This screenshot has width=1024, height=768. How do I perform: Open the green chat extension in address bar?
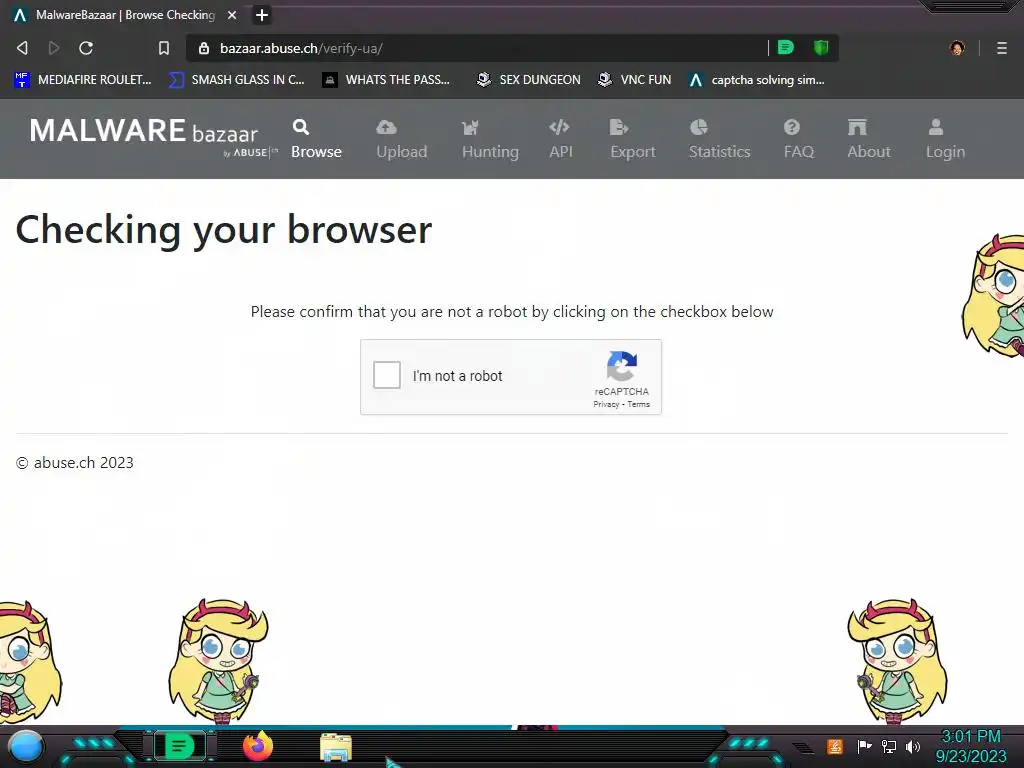pos(786,48)
